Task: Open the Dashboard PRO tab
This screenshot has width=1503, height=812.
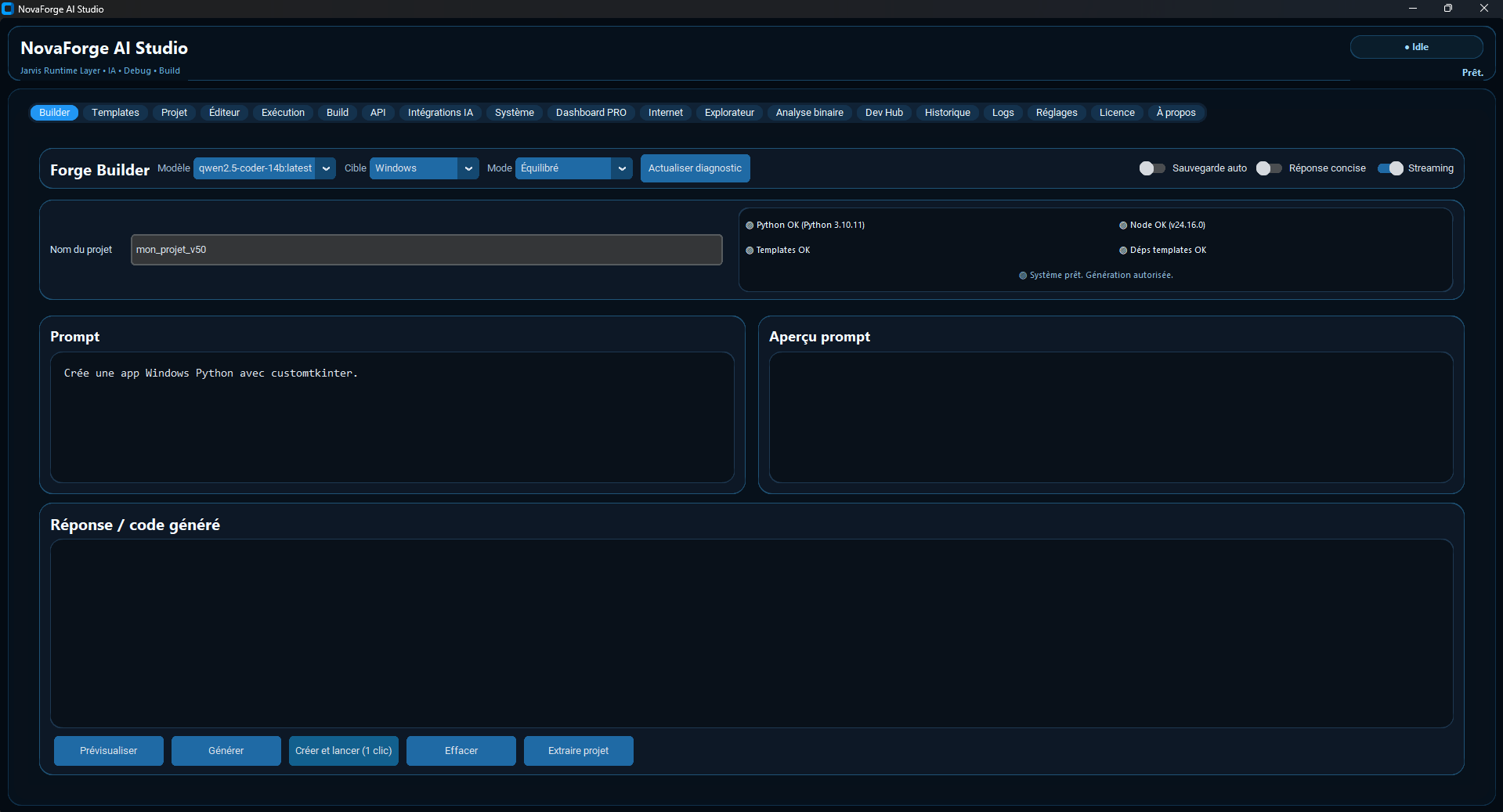Action: [591, 113]
